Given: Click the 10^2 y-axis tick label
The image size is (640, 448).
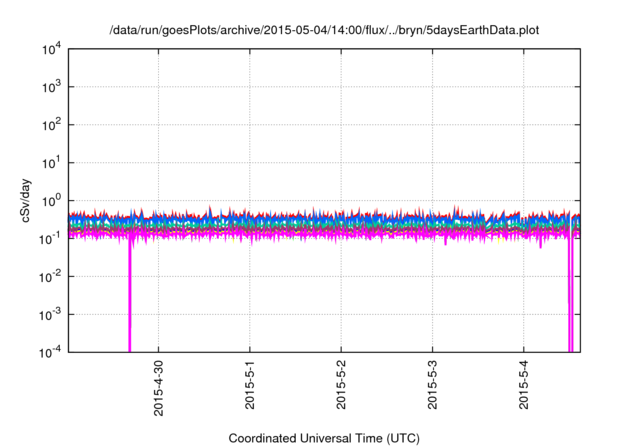Looking at the screenshot, I should tap(51, 125).
